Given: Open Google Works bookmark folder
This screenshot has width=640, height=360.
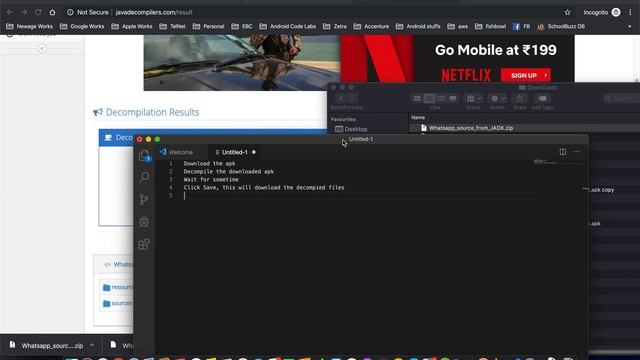Looking at the screenshot, I should pyautogui.click(x=82, y=26).
